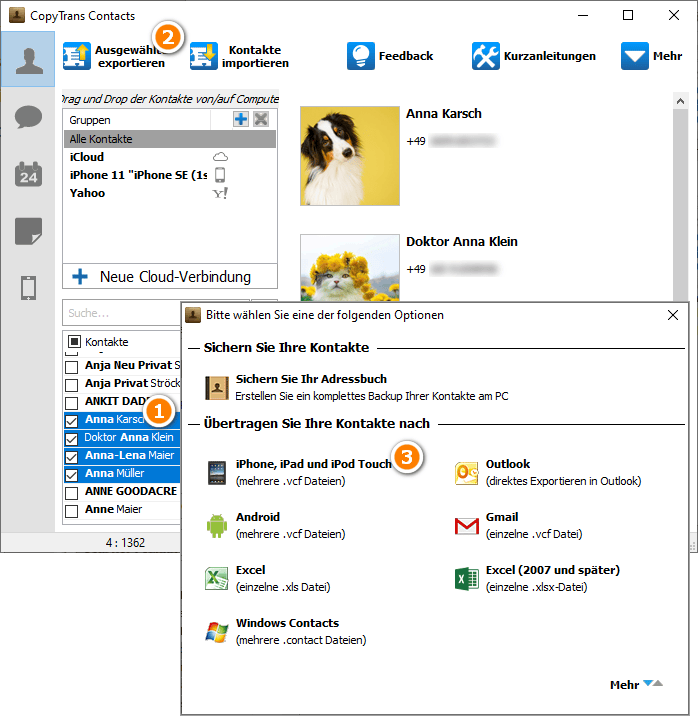Click in the Suche search field

(121, 313)
